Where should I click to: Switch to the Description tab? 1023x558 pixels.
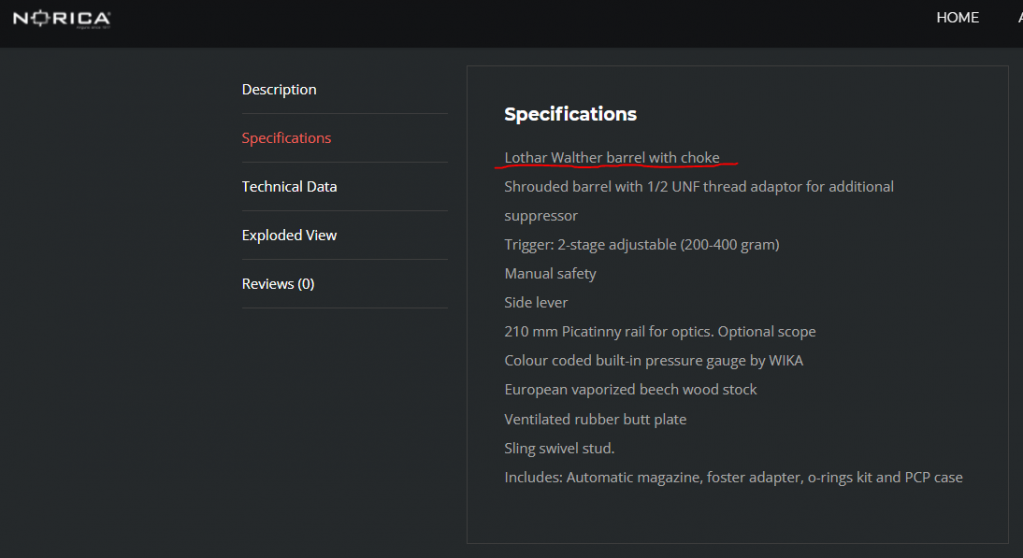(x=279, y=89)
